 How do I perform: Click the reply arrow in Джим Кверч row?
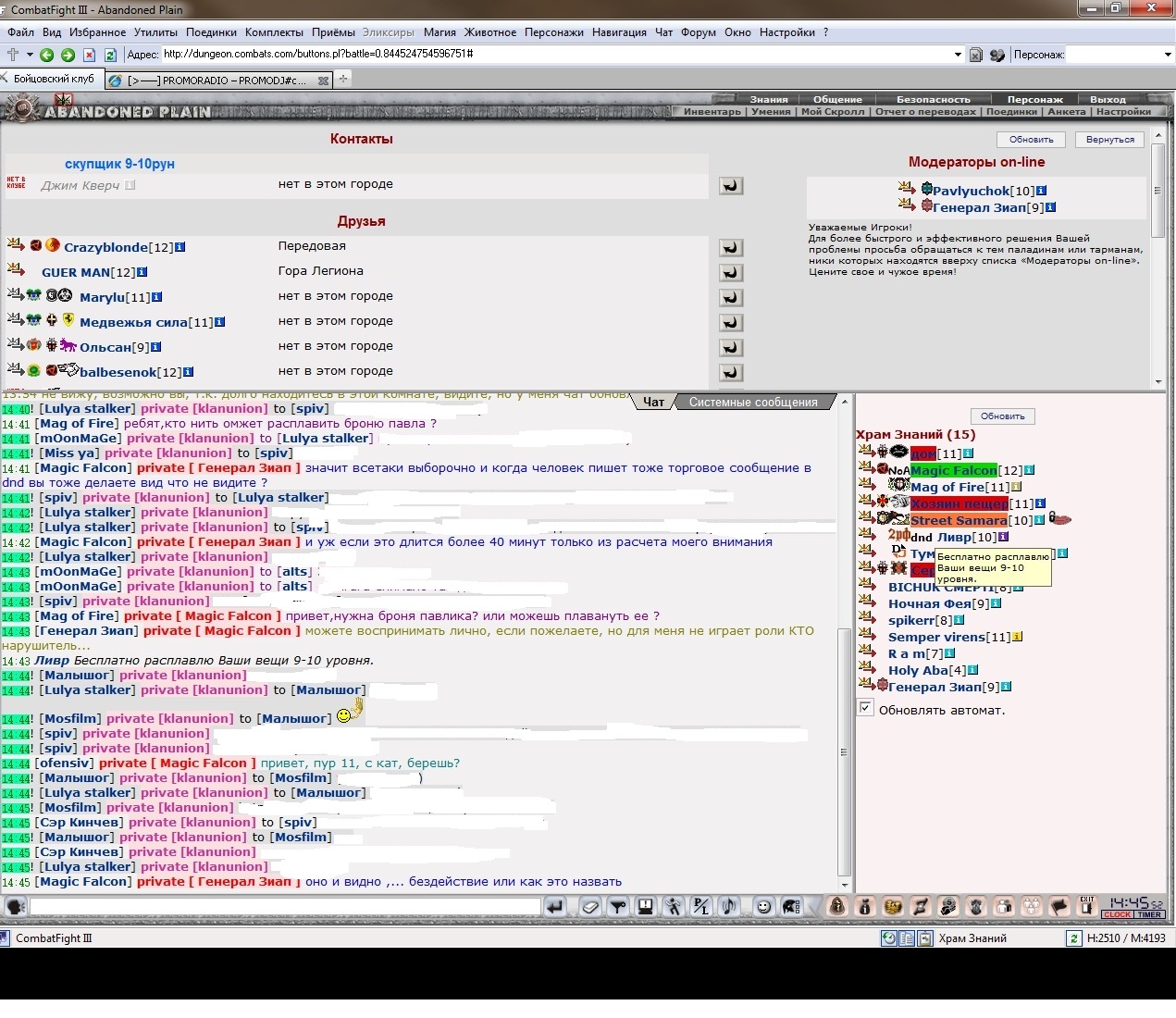pos(731,186)
